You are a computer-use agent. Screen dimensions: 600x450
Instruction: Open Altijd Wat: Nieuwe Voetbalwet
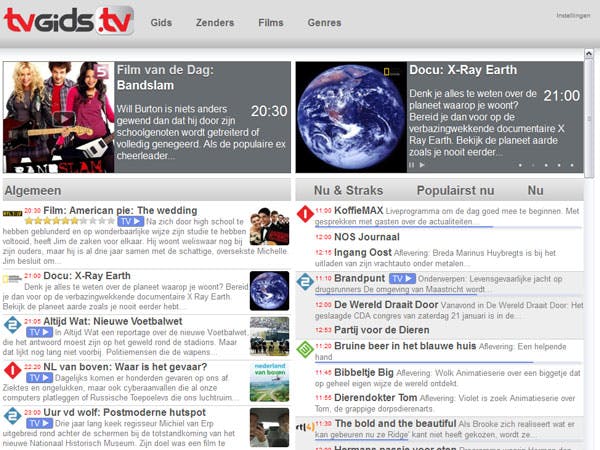[113, 321]
